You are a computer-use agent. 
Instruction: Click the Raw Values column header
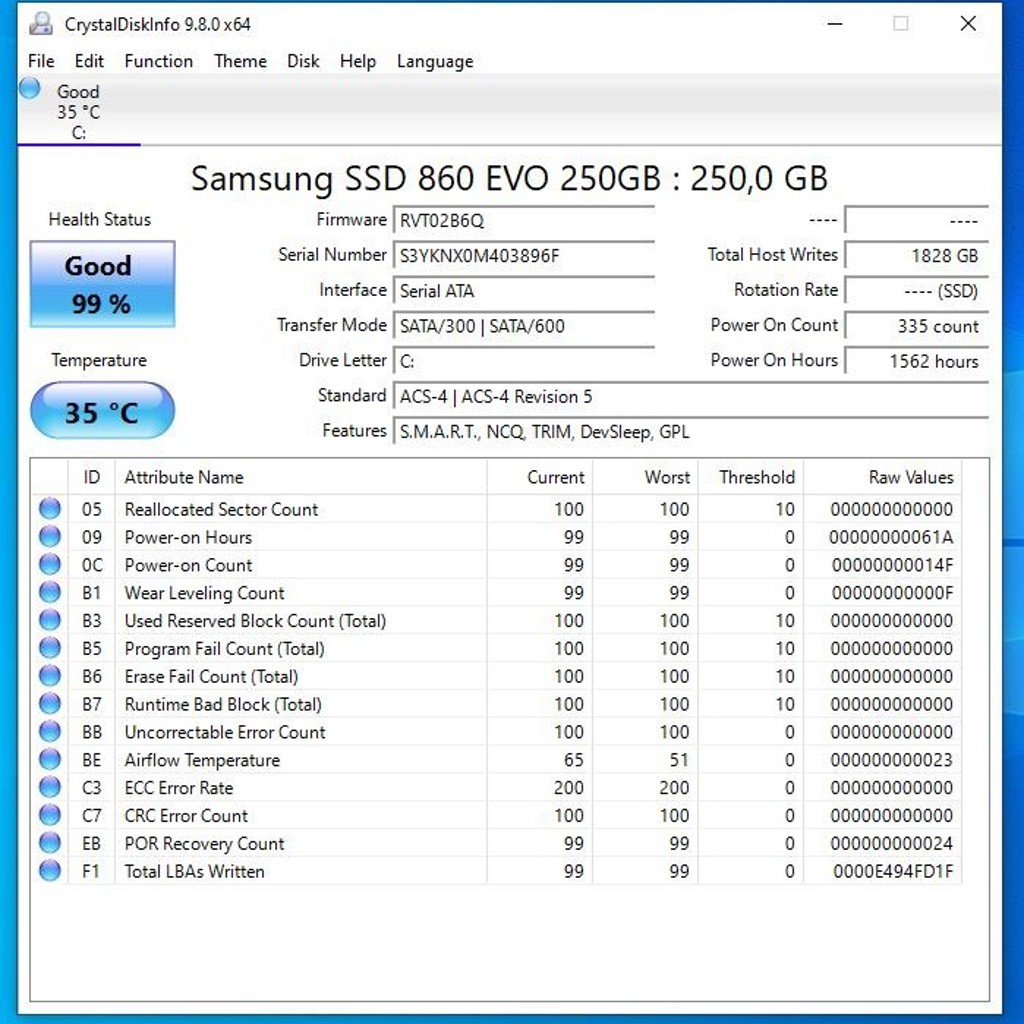(x=882, y=477)
